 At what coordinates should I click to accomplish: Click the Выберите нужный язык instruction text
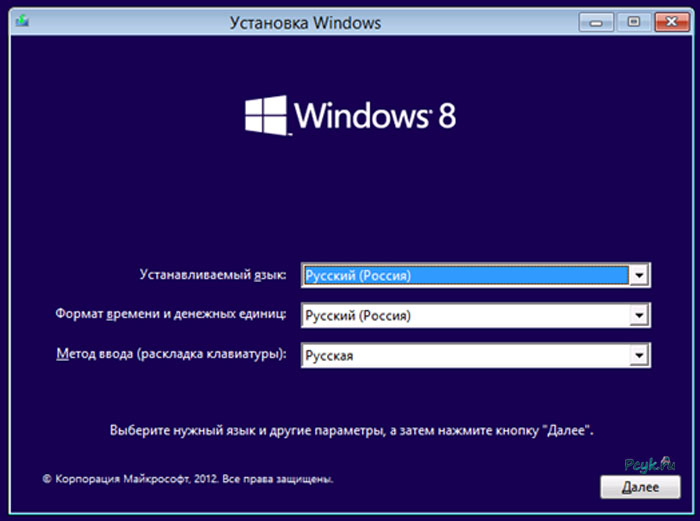[350, 430]
